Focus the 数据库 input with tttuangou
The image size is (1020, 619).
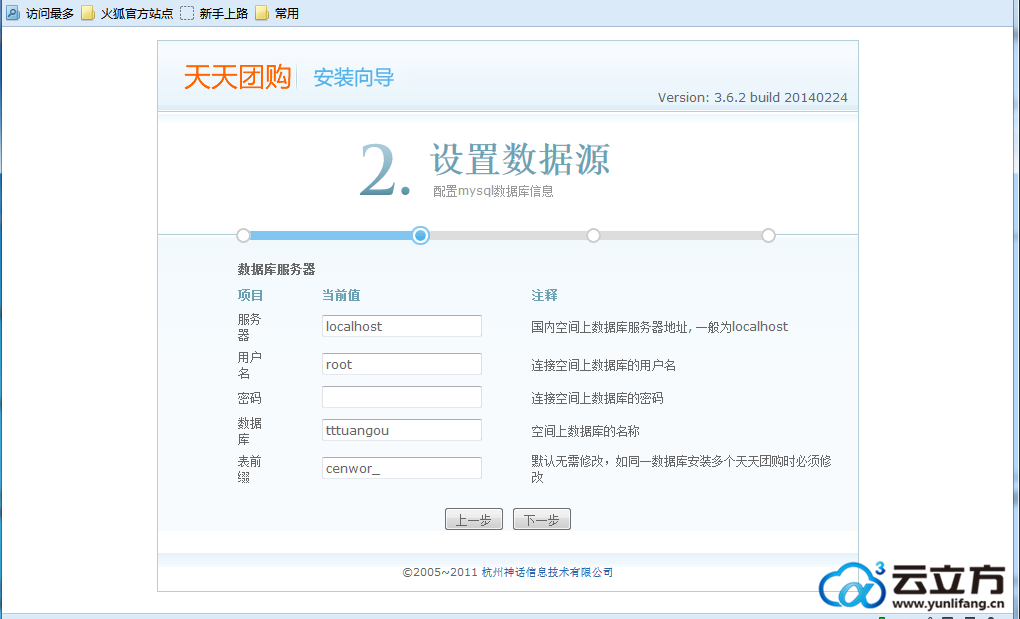coord(401,430)
